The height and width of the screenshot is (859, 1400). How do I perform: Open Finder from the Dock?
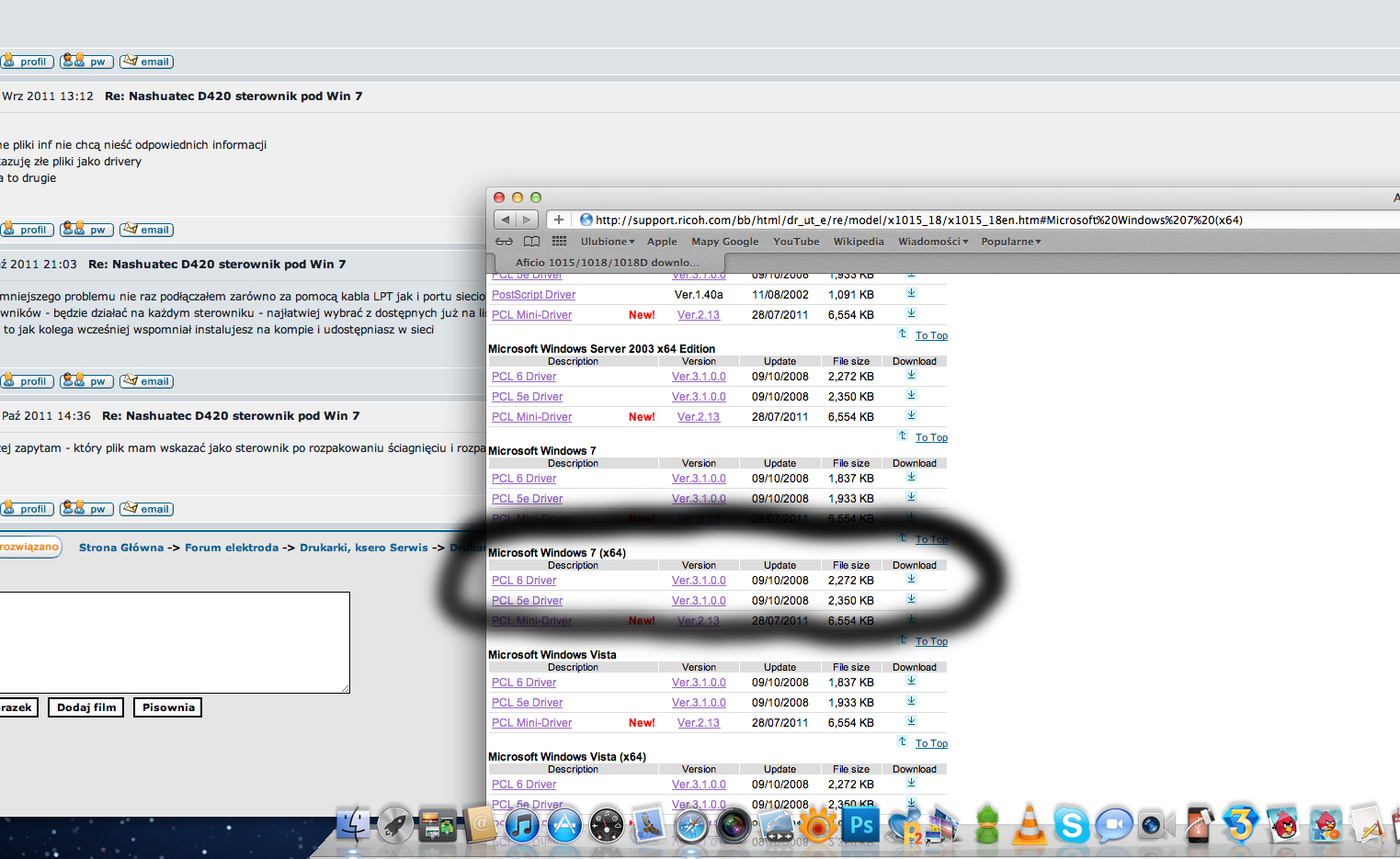click(x=354, y=825)
